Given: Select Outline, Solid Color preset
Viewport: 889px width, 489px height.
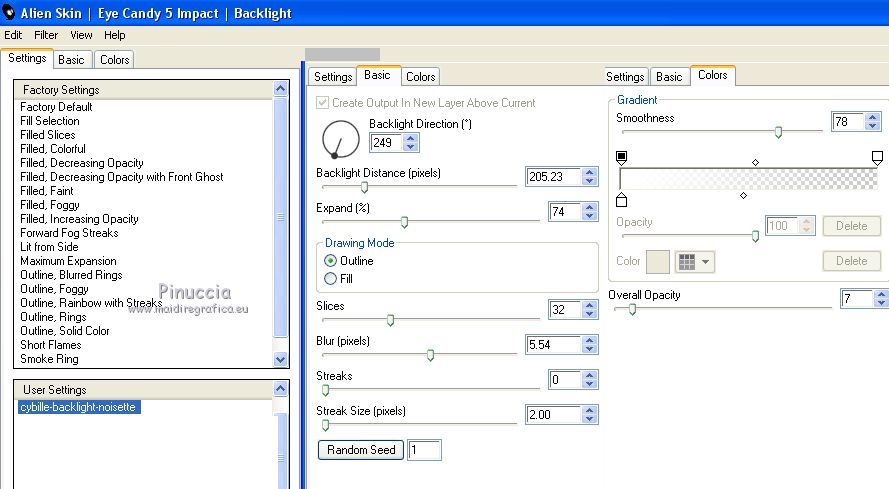Looking at the screenshot, I should pos(65,331).
